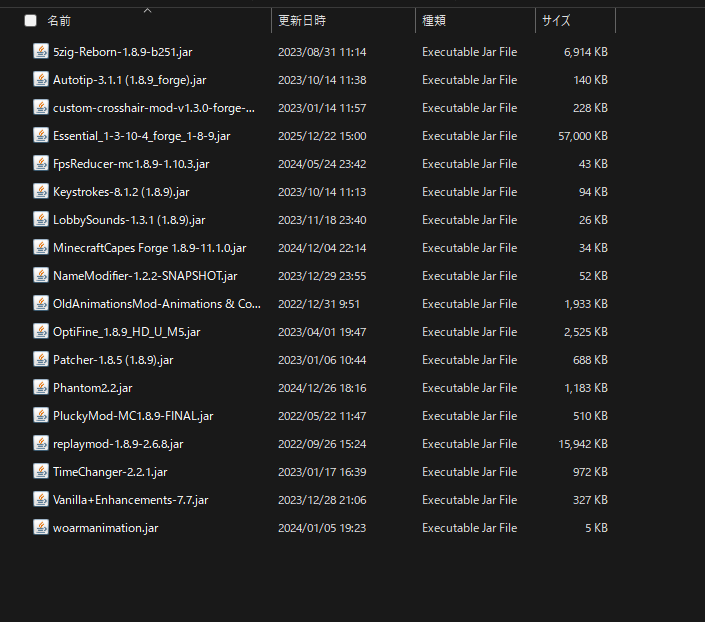
Task: Click the jar icon of Essential_1-3-10-4 file
Action: pyautogui.click(x=41, y=135)
